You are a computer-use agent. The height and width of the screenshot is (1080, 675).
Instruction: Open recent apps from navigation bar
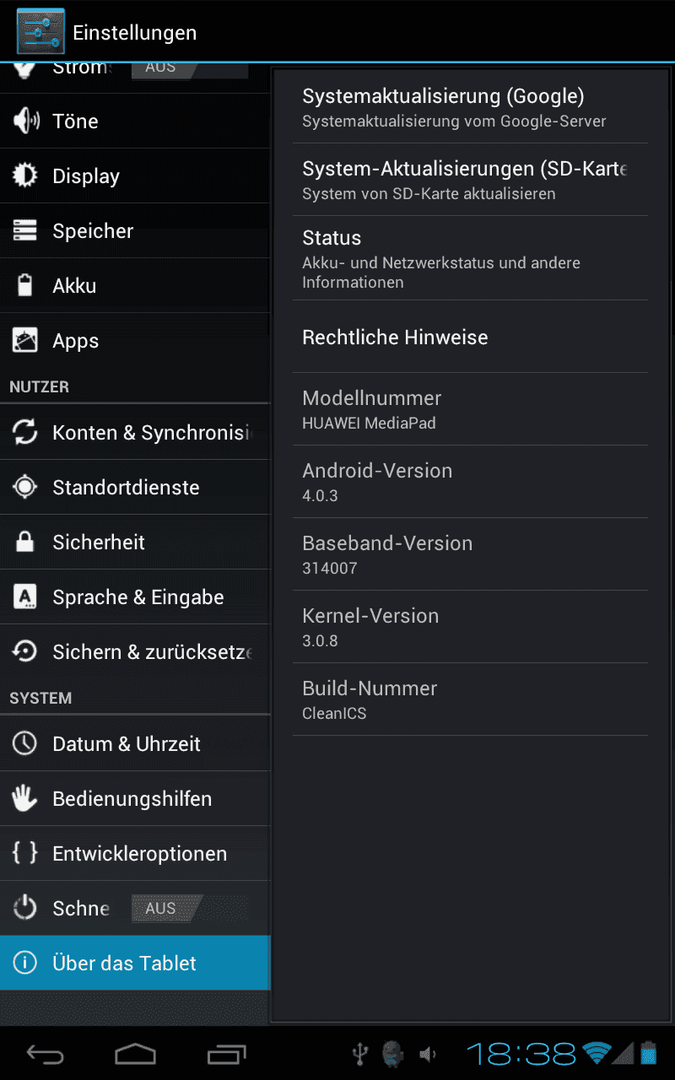(227, 1054)
